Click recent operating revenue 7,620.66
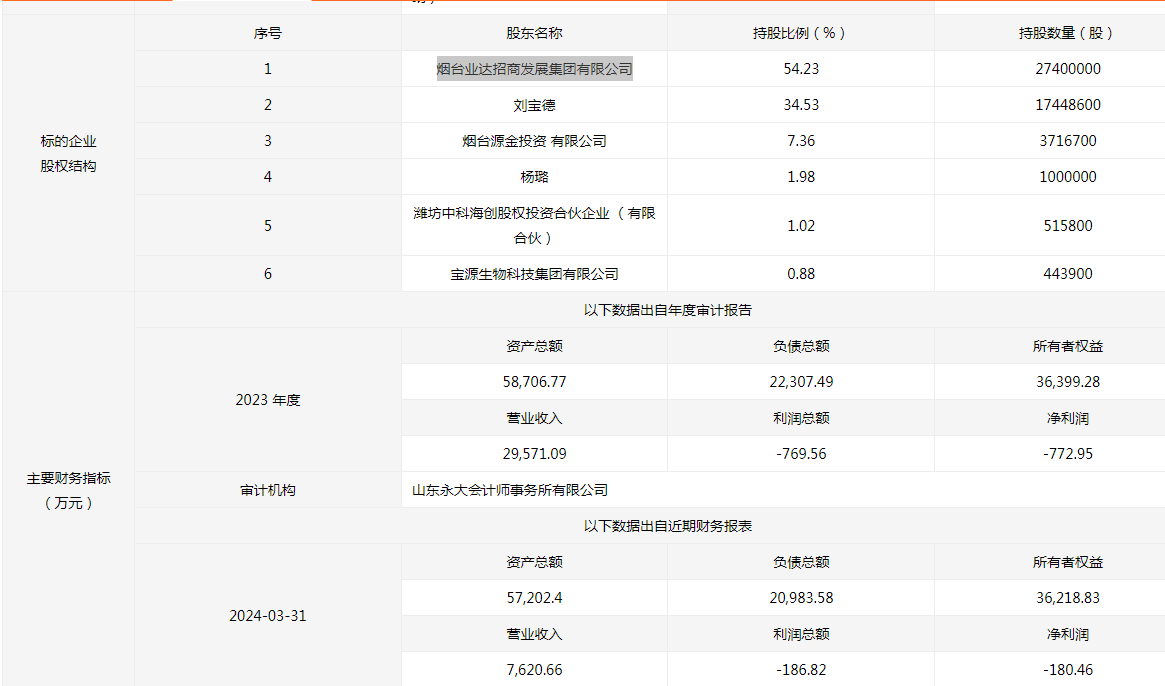Image resolution: width=1165 pixels, height=686 pixels. [534, 670]
